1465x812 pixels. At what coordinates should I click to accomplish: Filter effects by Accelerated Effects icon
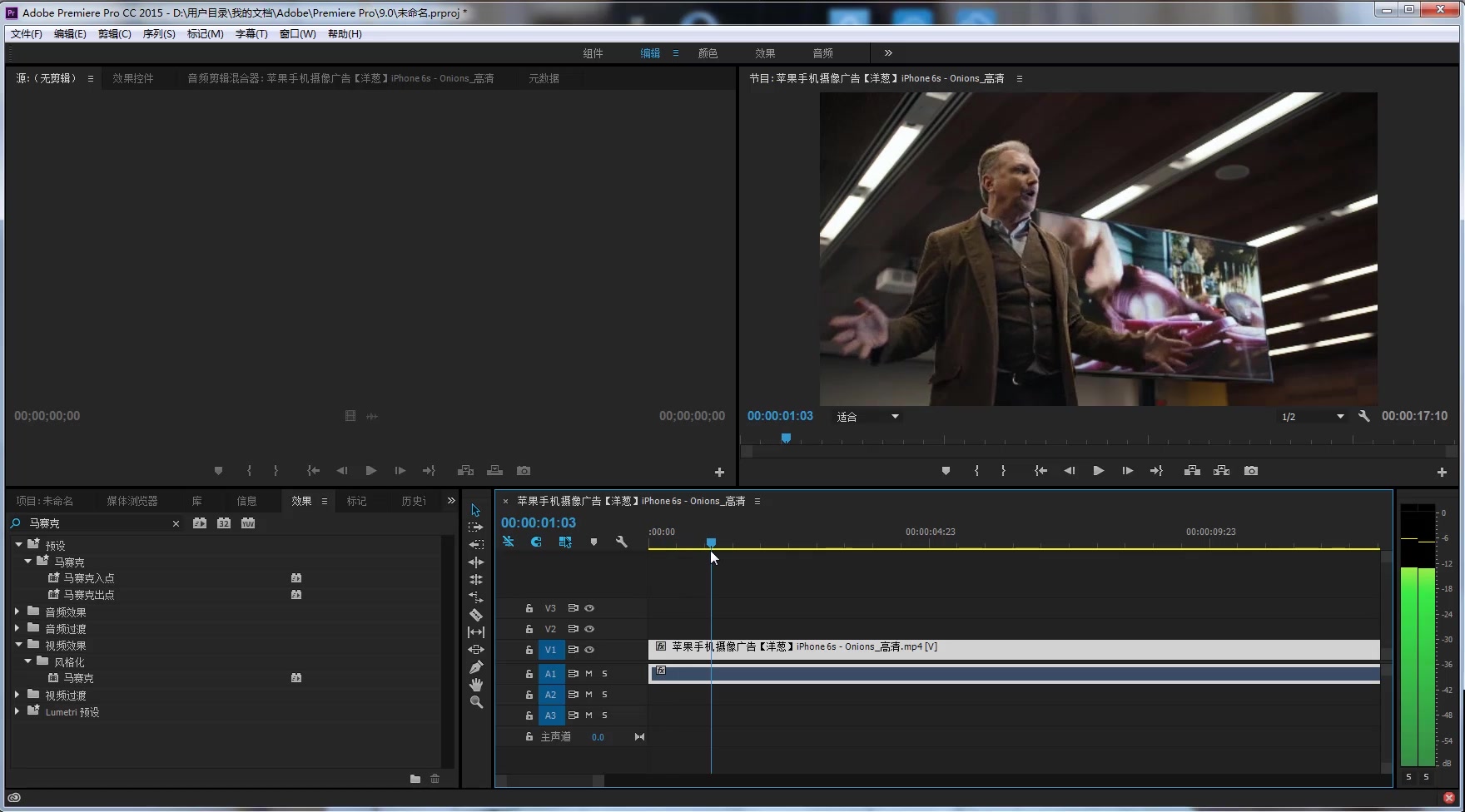pos(200,523)
